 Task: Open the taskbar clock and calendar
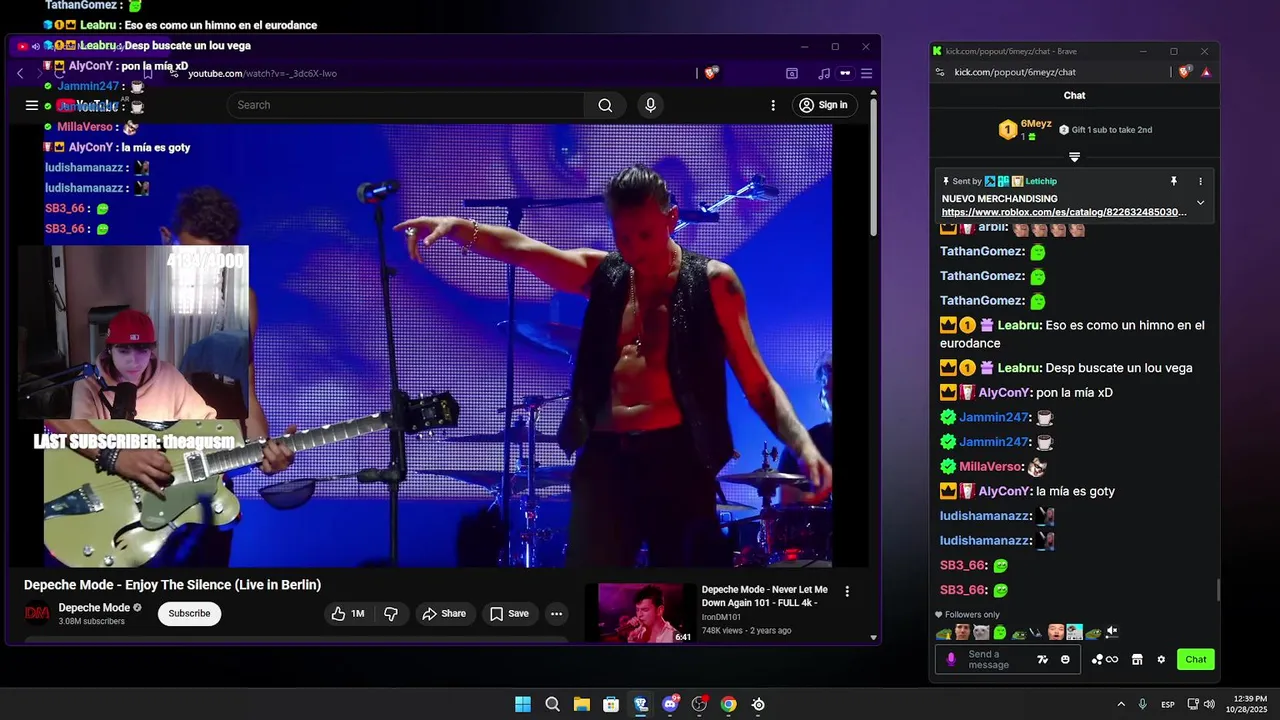click(1247, 704)
